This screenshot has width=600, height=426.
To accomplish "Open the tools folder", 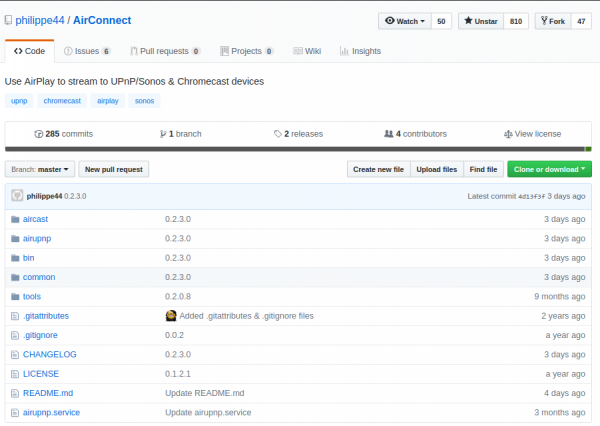I will tap(32, 297).
